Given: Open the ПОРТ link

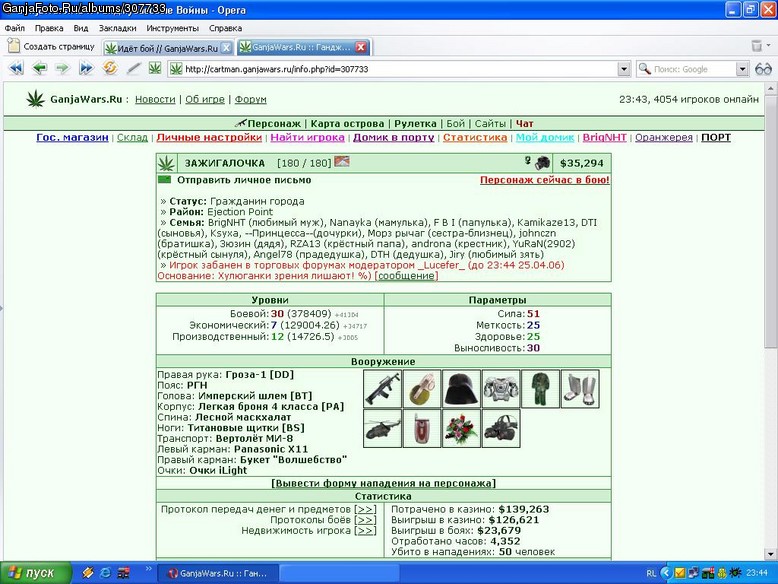Looking at the screenshot, I should [716, 137].
